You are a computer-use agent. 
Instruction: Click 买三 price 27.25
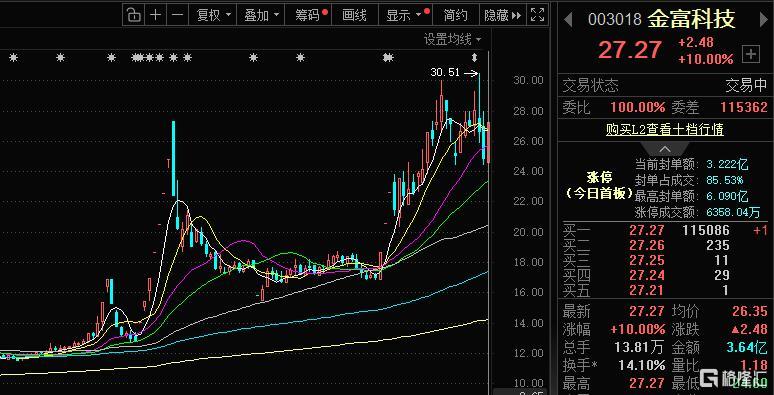click(647, 260)
